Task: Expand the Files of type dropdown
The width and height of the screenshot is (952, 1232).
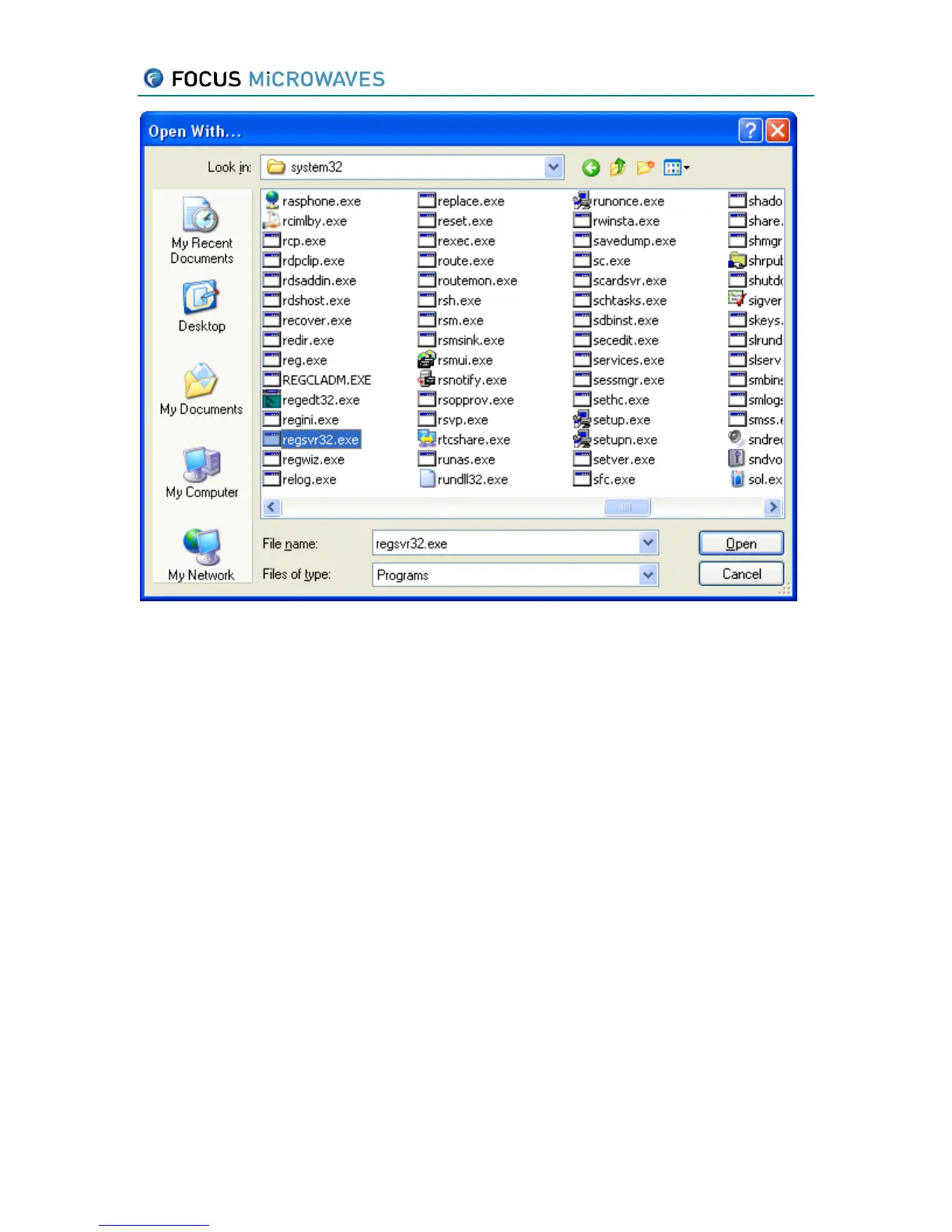Action: (648, 575)
